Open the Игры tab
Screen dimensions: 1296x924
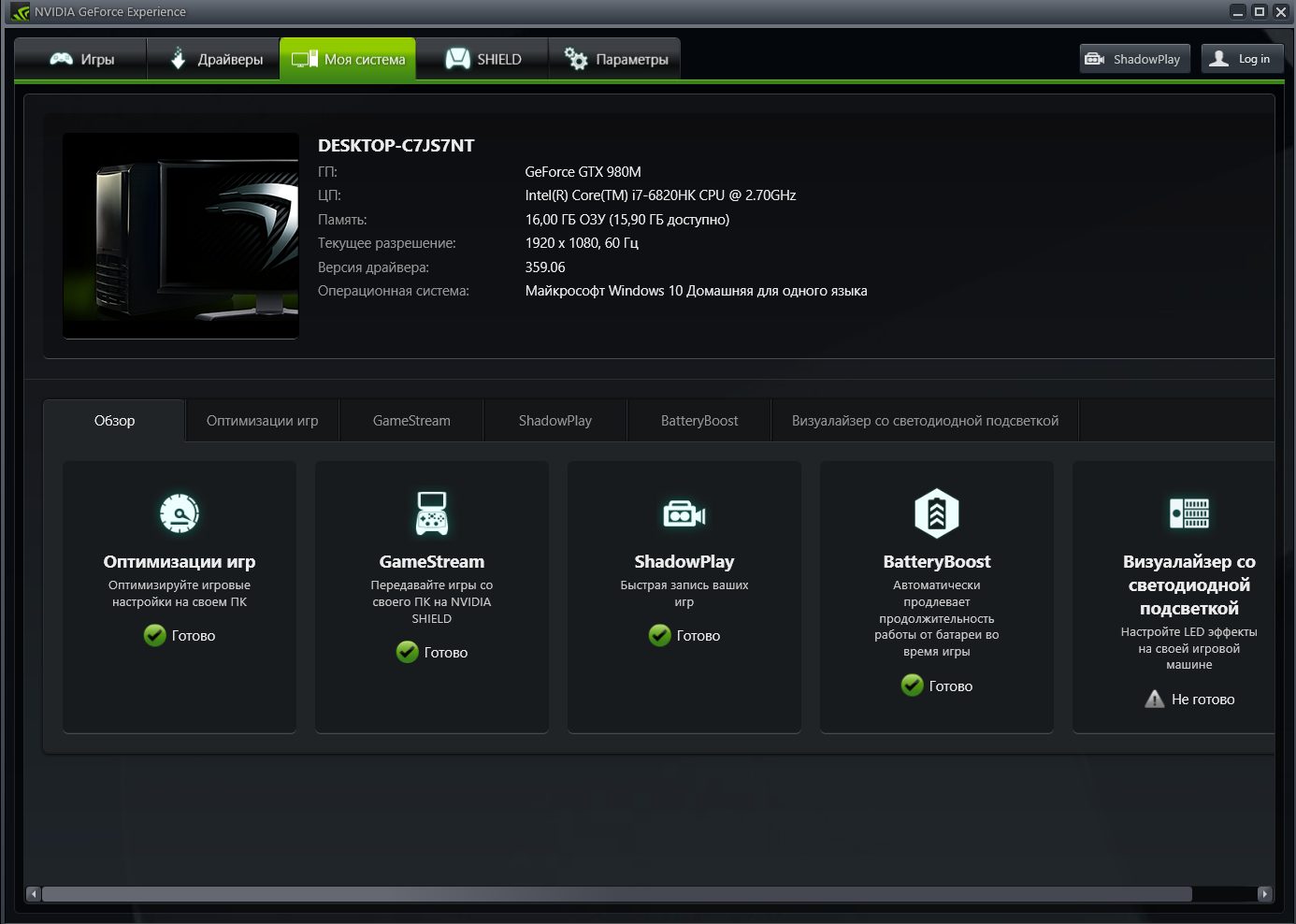point(81,59)
